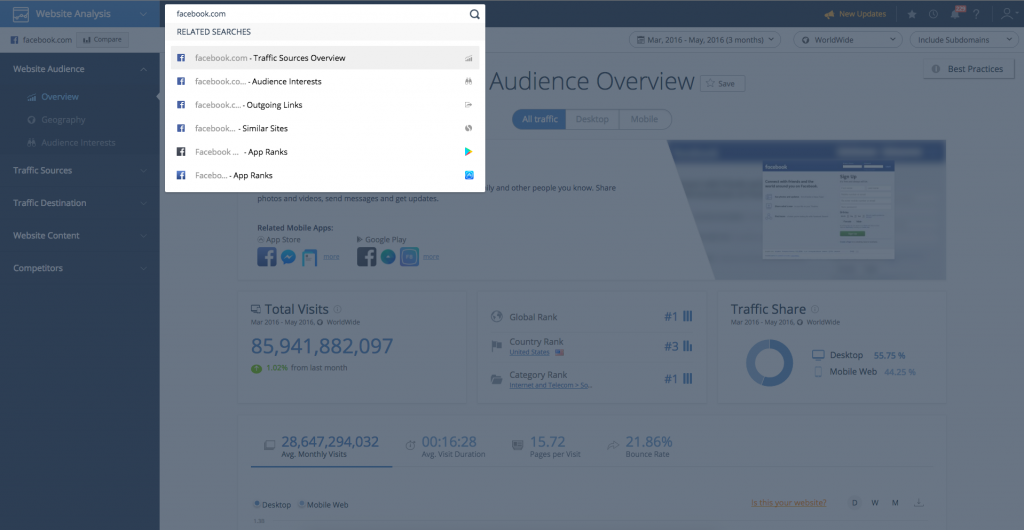The width and height of the screenshot is (1024, 530).
Task: Toggle the Mobile Web chart series
Action: [323, 505]
